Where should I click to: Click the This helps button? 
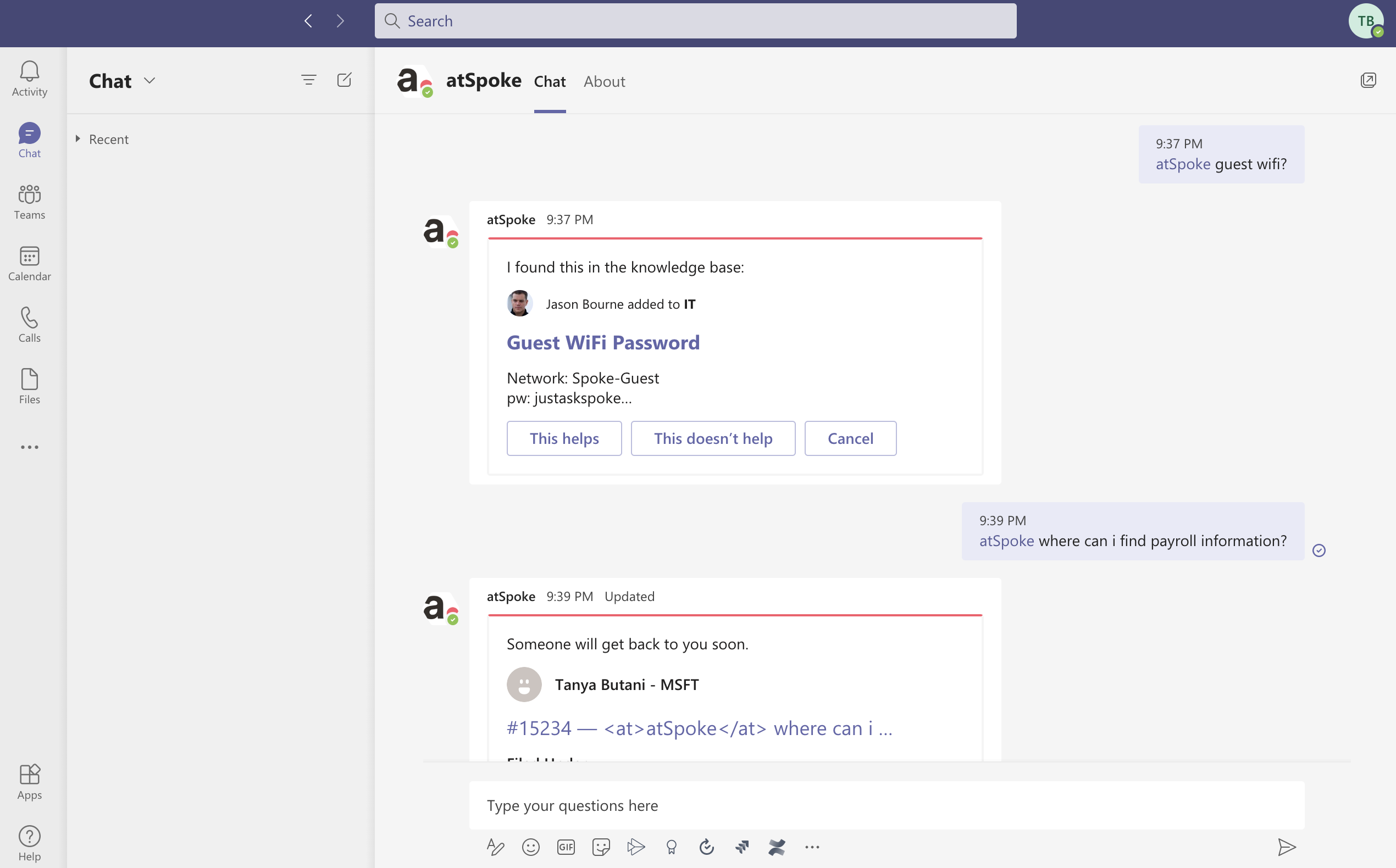coord(564,438)
